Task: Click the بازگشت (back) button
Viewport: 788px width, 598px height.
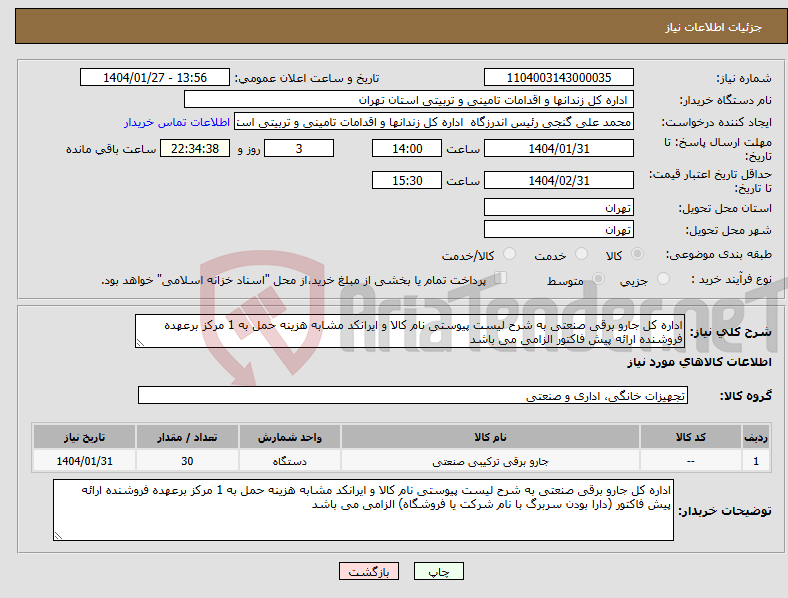Action: coord(369,571)
